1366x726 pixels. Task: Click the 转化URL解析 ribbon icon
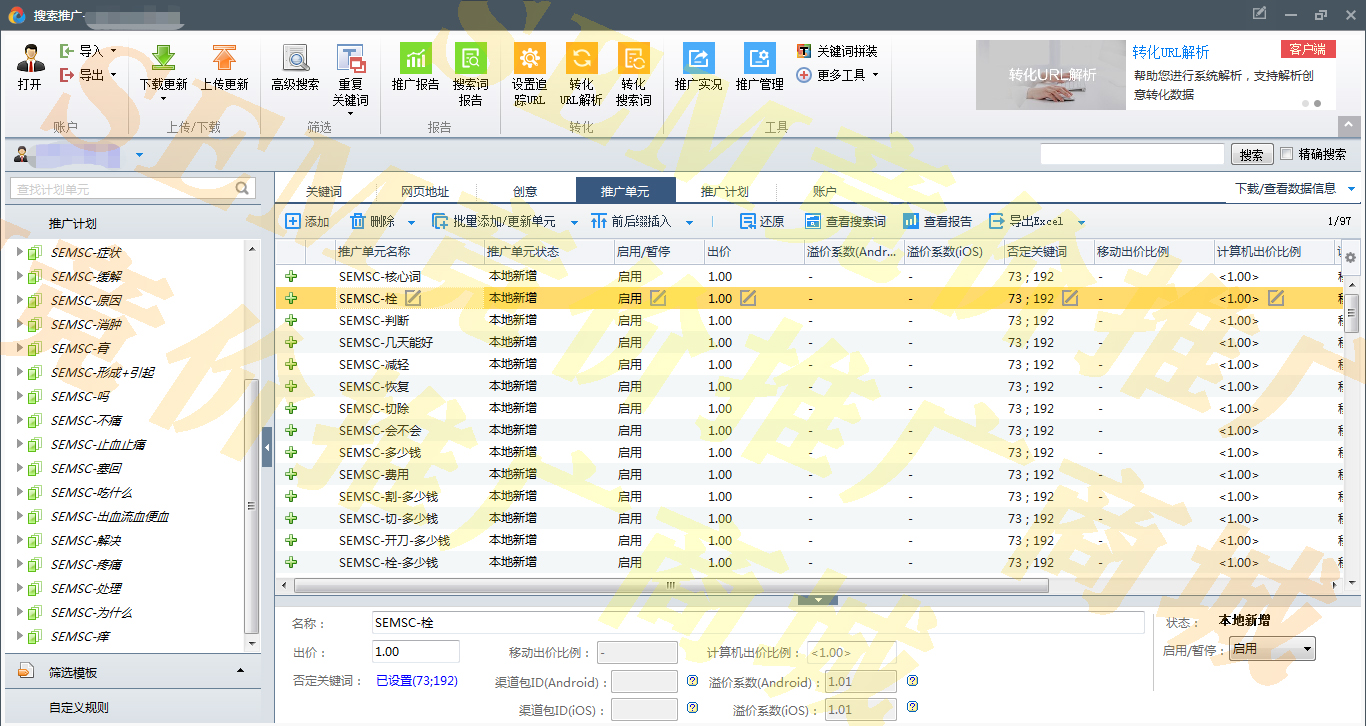click(581, 57)
